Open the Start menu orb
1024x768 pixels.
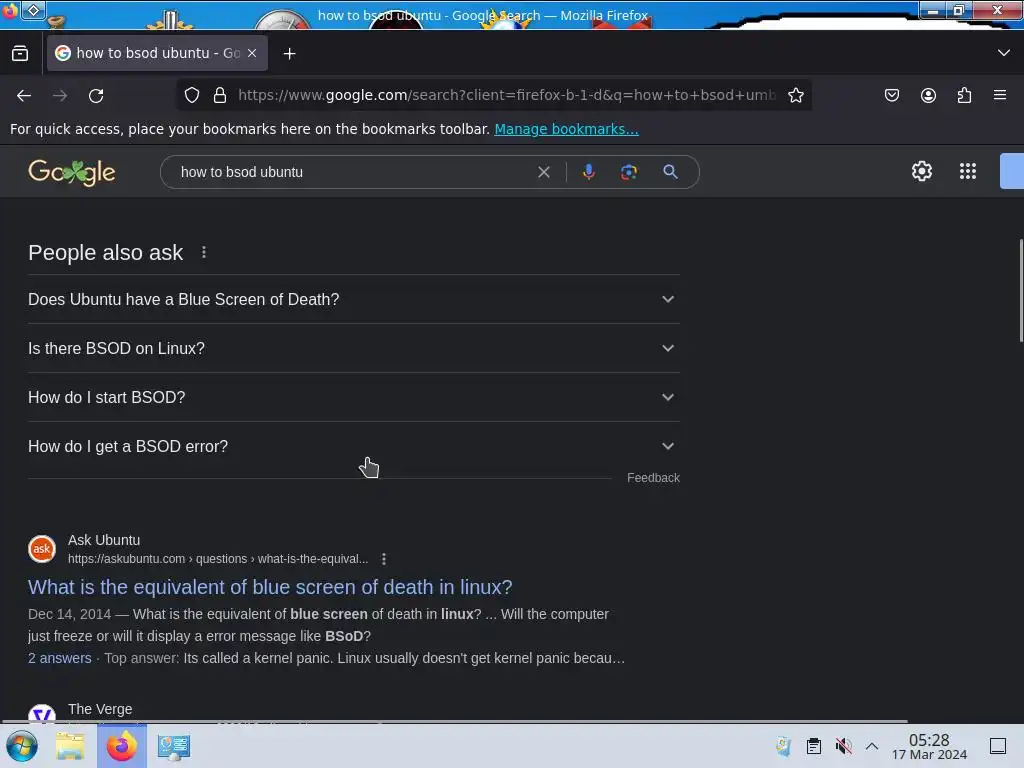pyautogui.click(x=22, y=746)
